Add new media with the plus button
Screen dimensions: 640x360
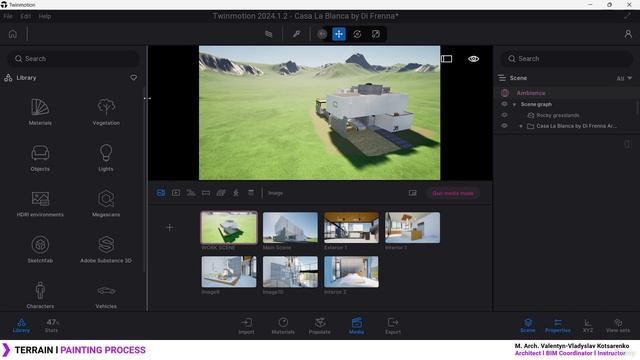pos(170,227)
